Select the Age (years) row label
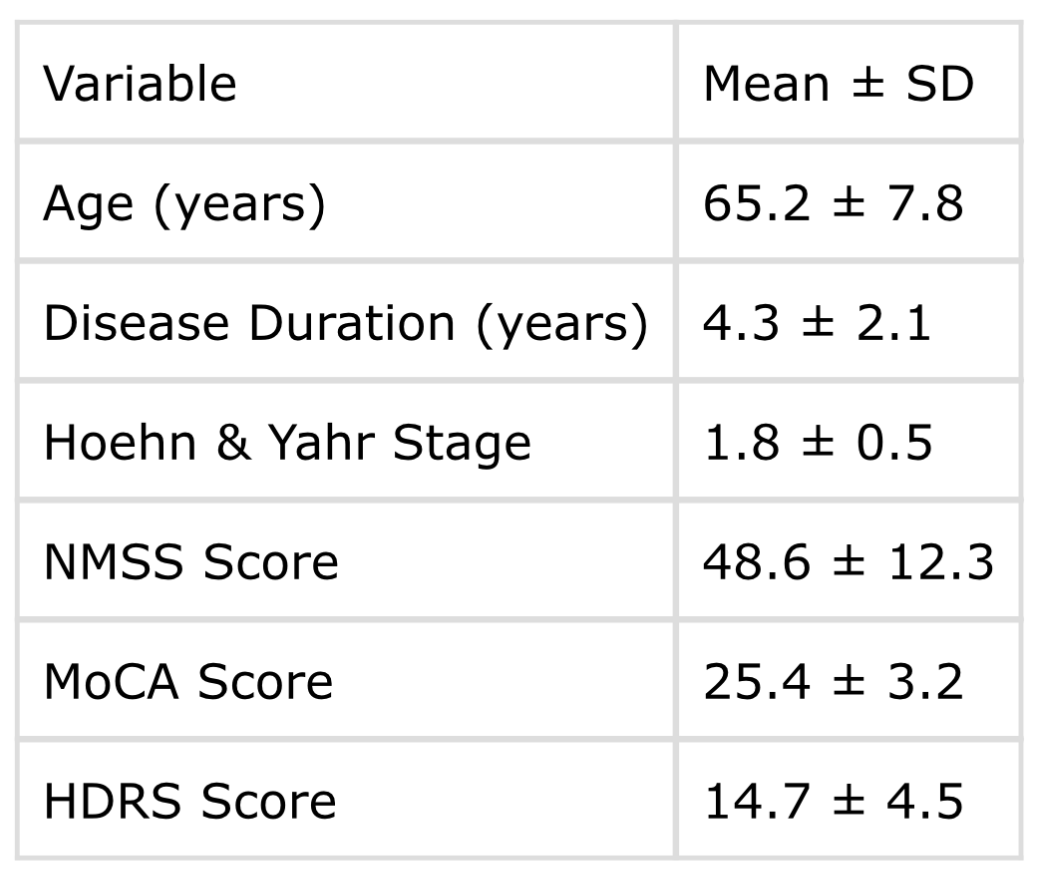 pyautogui.click(x=184, y=204)
